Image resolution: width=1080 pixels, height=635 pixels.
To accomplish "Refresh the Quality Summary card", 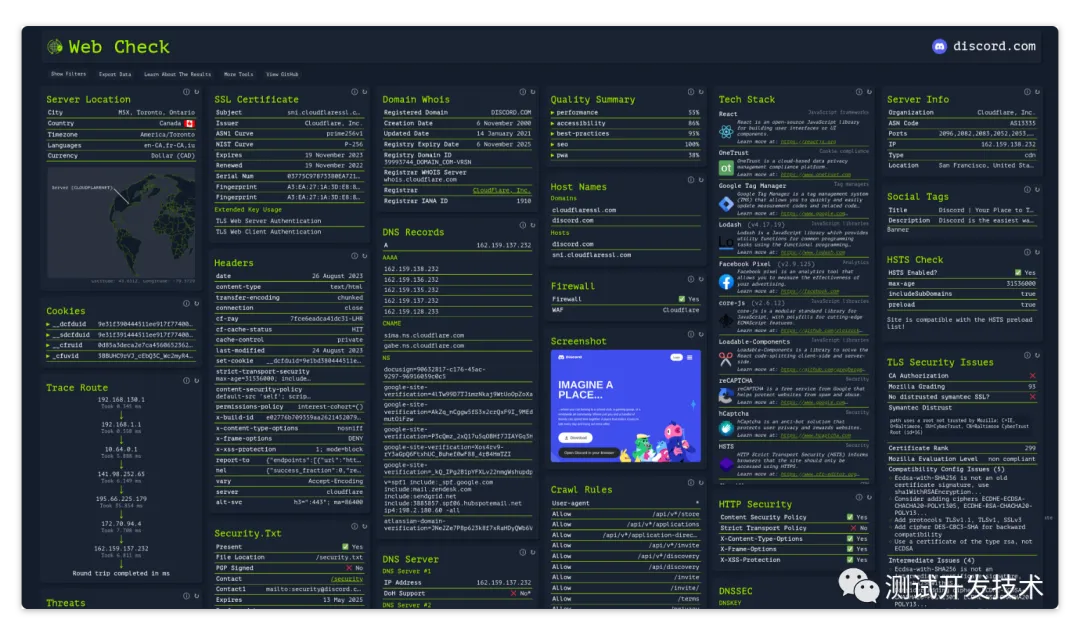I will pos(700,92).
